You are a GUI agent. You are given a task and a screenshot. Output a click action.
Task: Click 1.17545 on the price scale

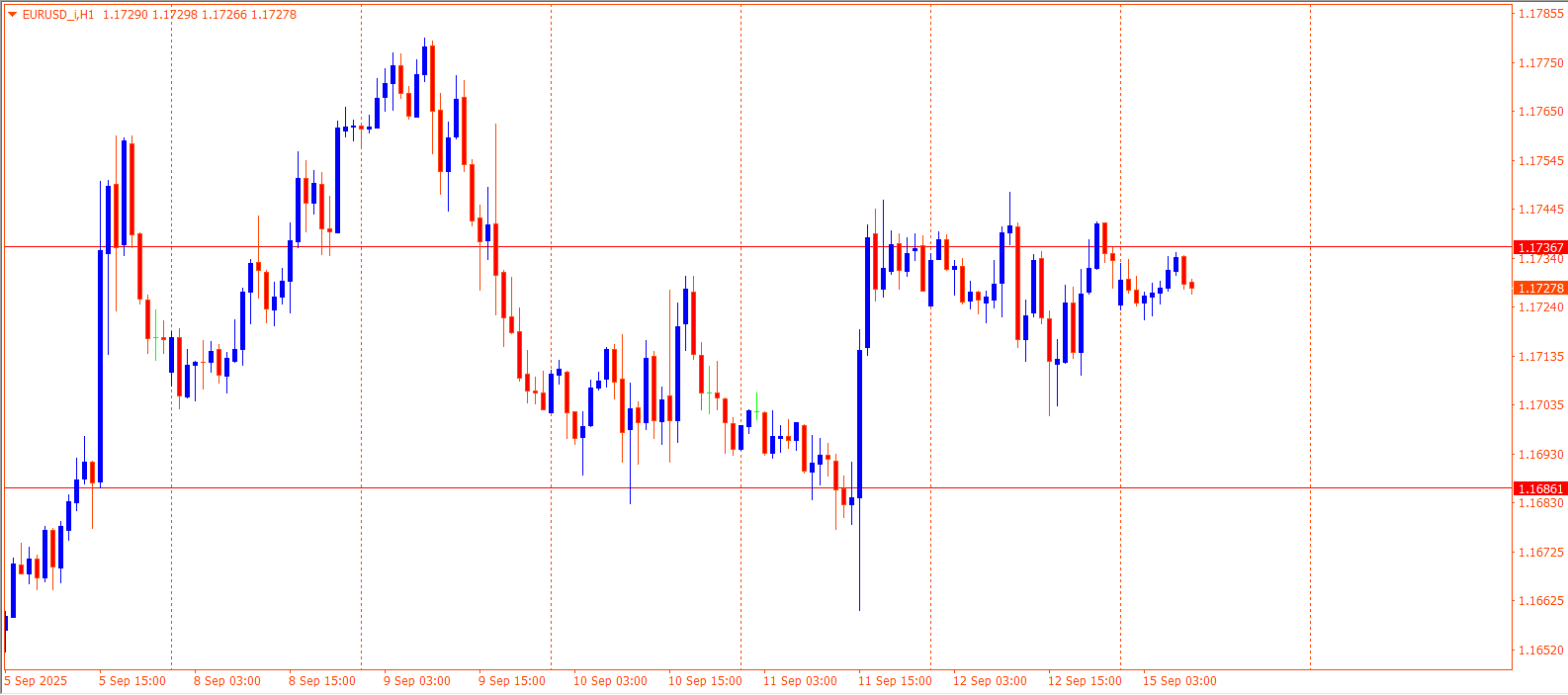[x=1541, y=161]
